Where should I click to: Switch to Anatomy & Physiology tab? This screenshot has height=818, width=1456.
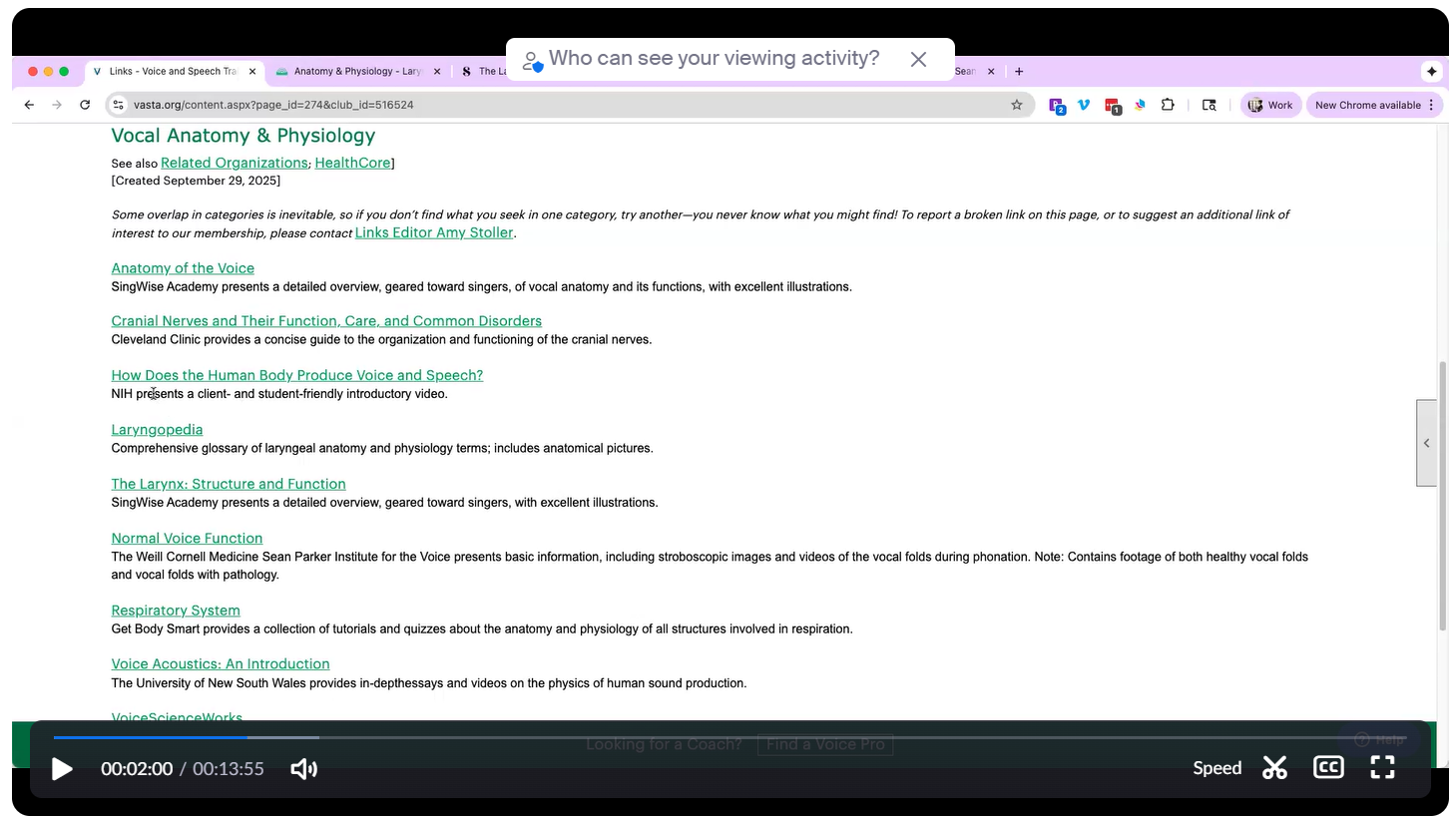(355, 72)
